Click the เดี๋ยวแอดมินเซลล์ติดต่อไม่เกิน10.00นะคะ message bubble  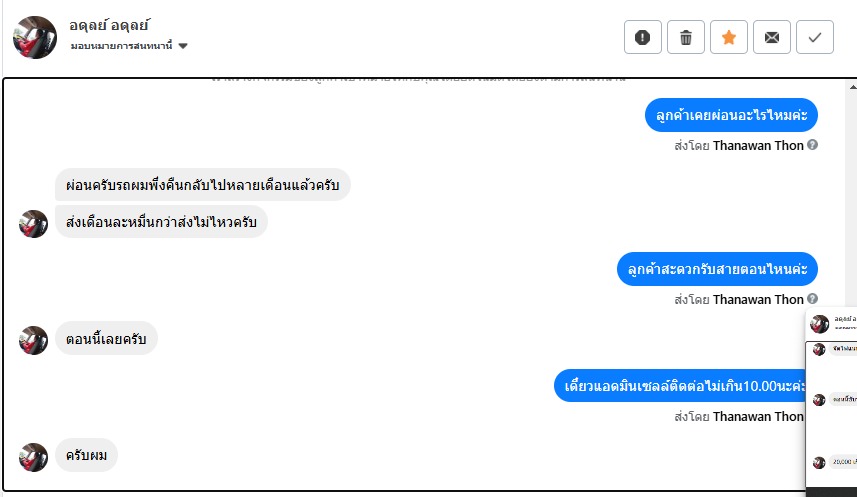pos(686,386)
